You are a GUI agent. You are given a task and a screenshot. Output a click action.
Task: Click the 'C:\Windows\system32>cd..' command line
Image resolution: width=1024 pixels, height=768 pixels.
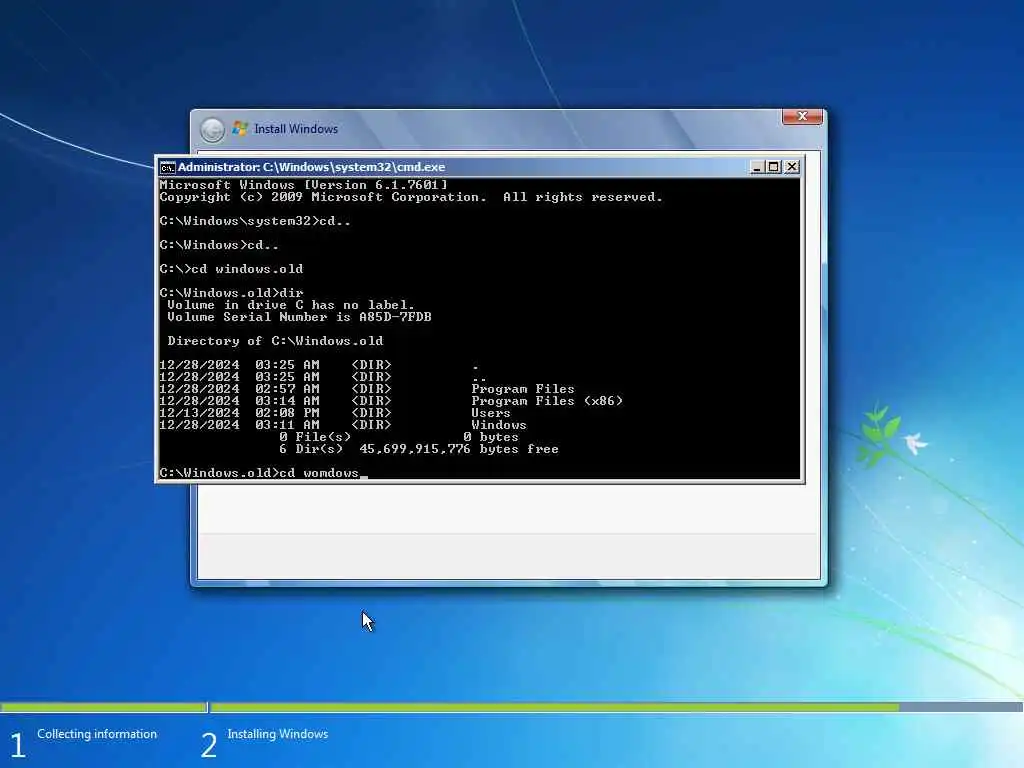[x=255, y=221]
